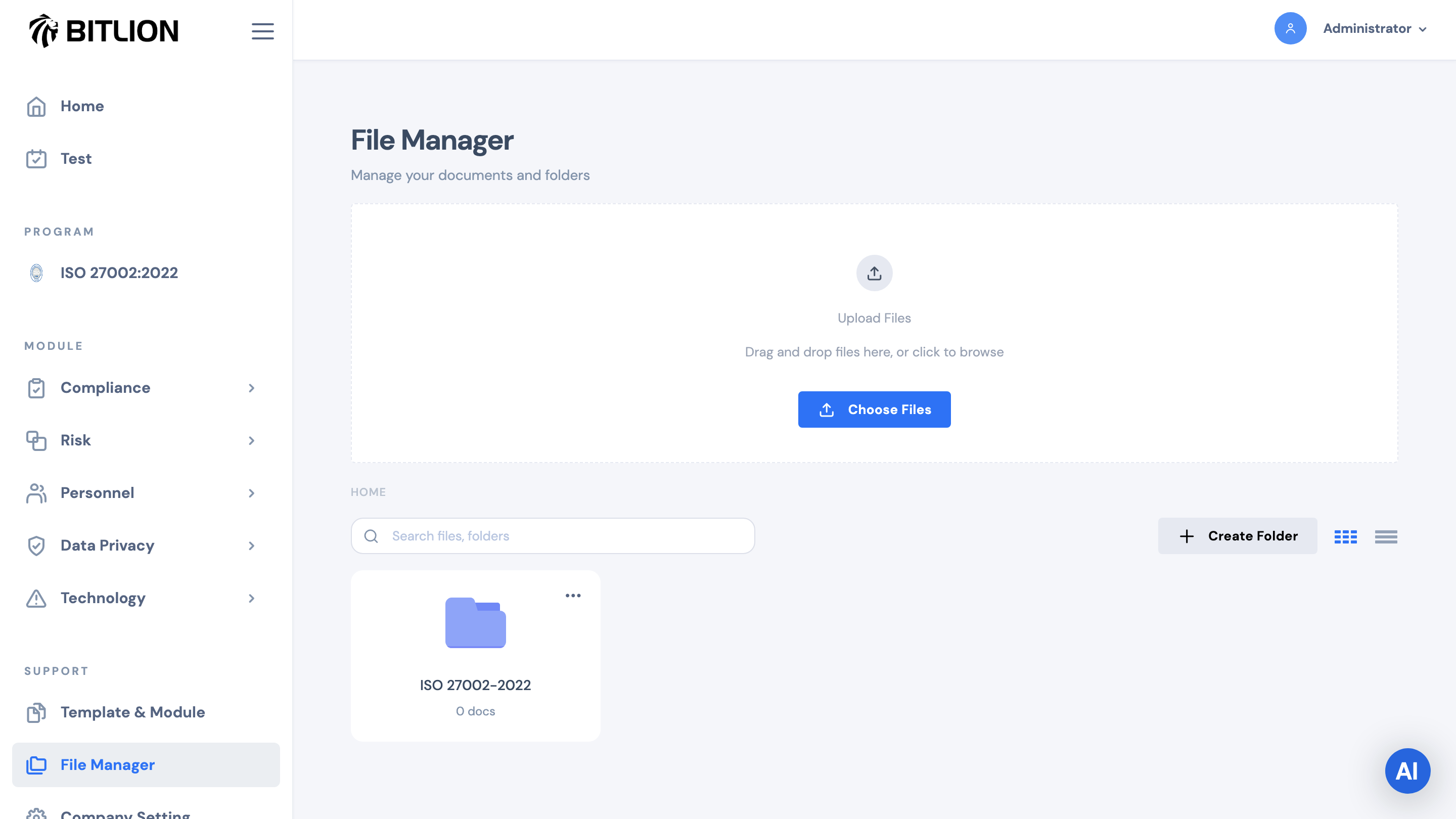Expand the Compliance submenu chevron
The width and height of the screenshot is (1456, 819).
(x=252, y=388)
